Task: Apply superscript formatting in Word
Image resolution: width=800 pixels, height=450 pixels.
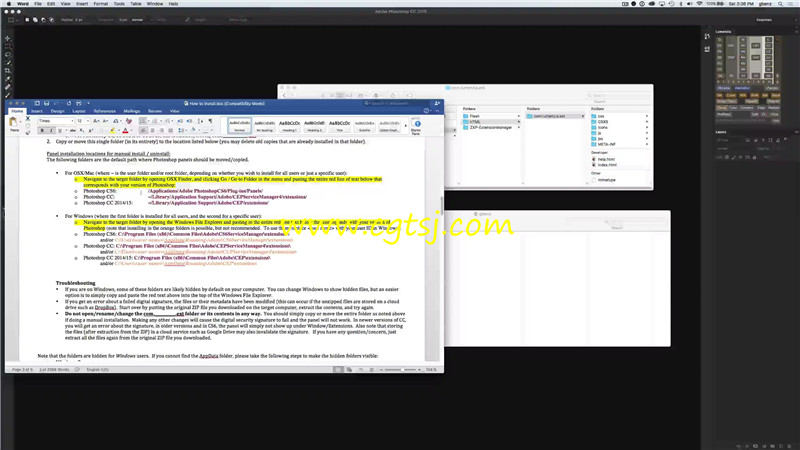Action: coord(91,131)
